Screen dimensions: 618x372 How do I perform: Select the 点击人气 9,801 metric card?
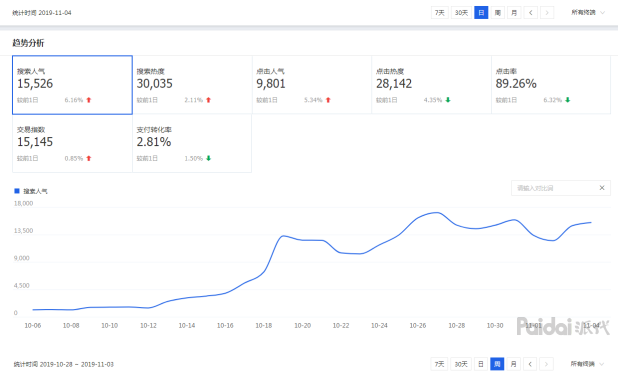click(x=312, y=85)
